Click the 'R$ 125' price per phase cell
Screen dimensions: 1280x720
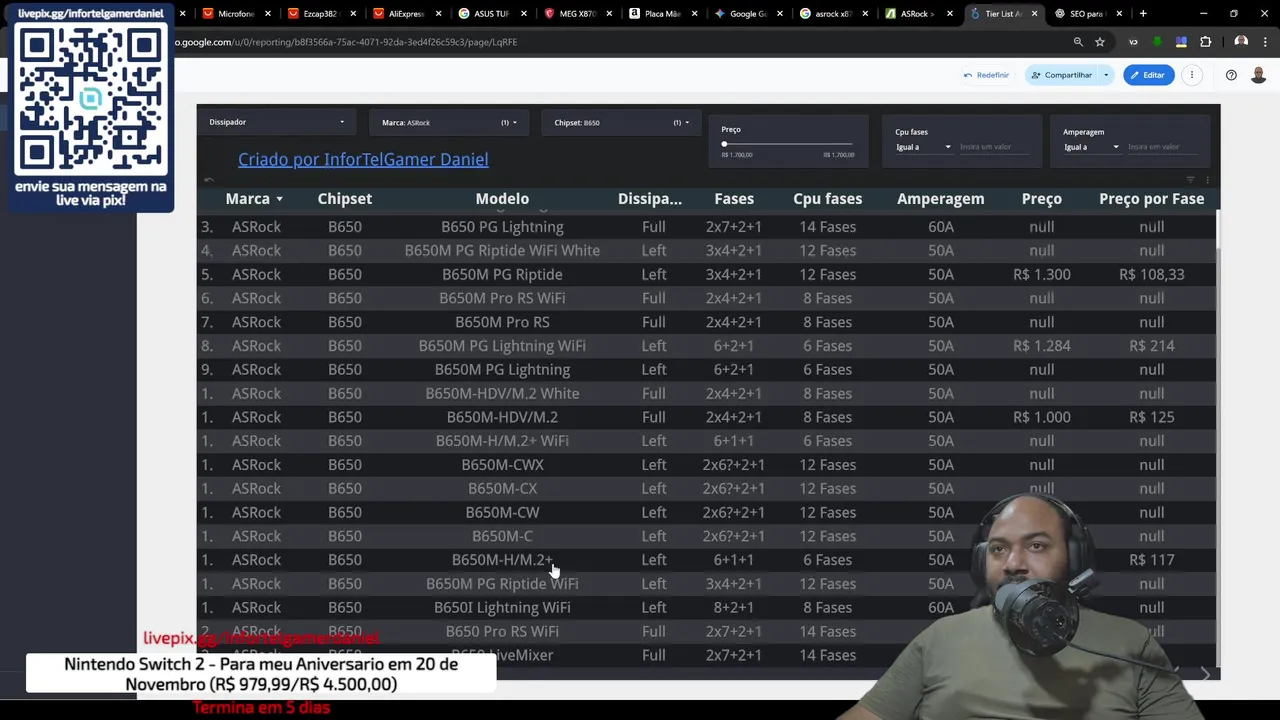click(1151, 417)
